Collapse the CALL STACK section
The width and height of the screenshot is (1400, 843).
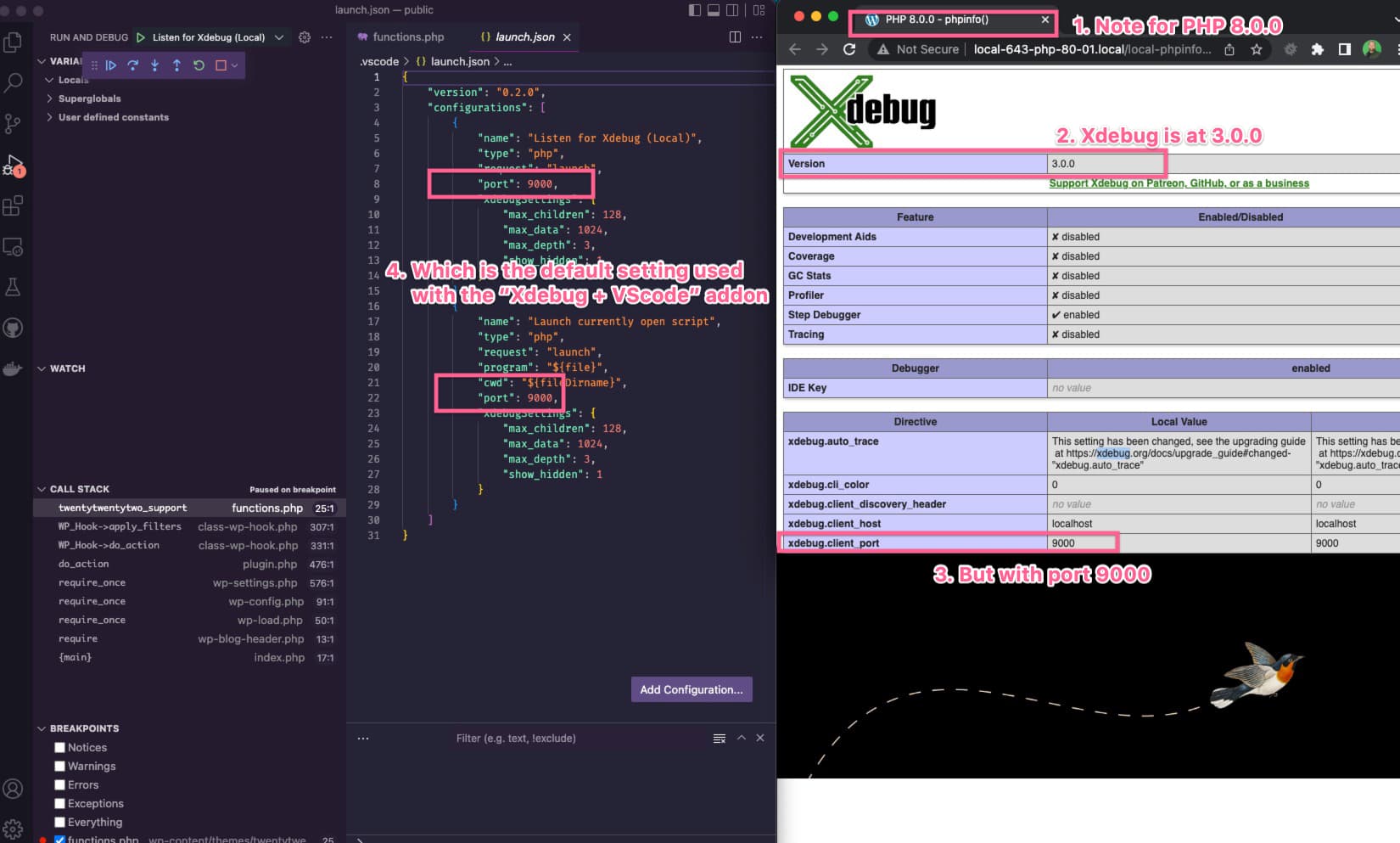[42, 489]
